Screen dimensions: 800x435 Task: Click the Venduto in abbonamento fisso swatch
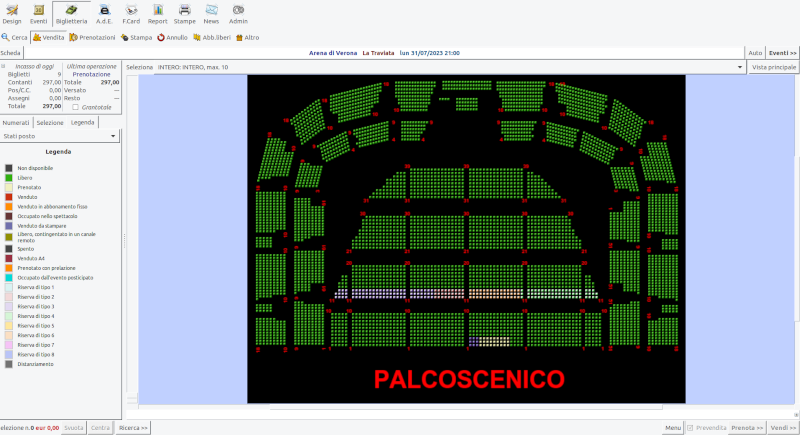[9, 207]
